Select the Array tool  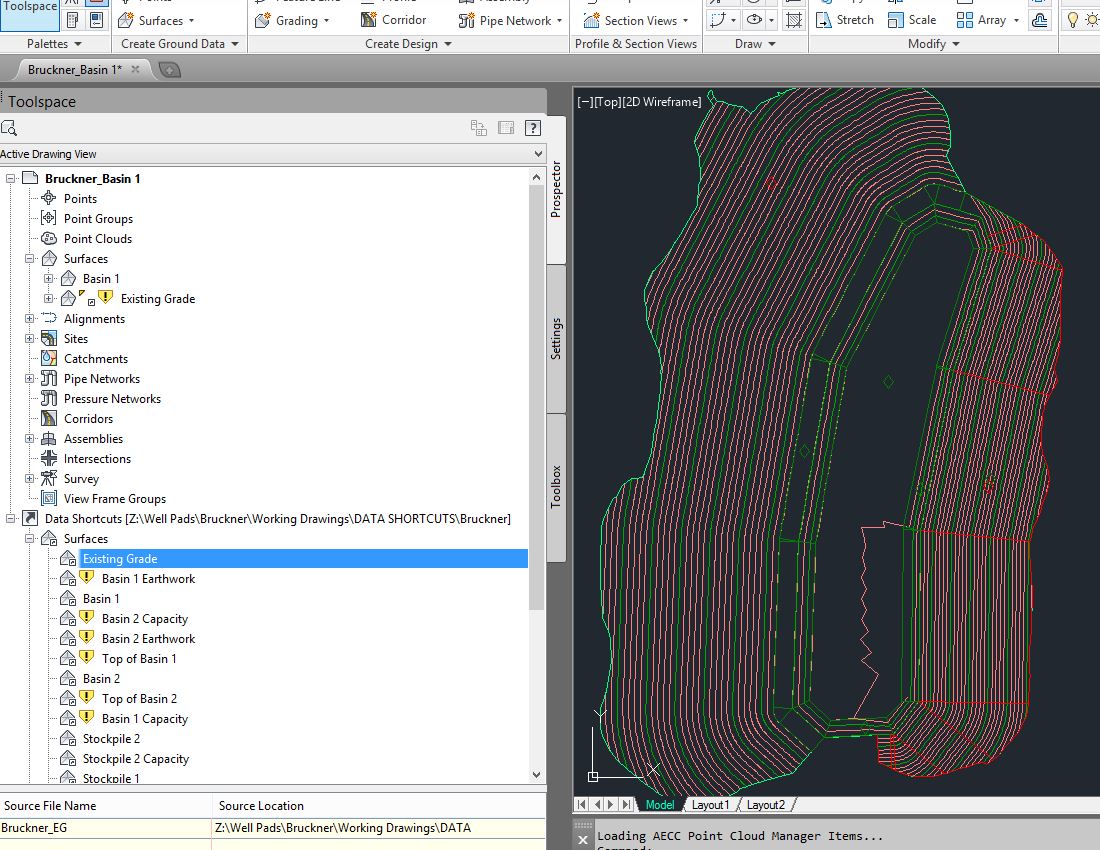pos(982,20)
